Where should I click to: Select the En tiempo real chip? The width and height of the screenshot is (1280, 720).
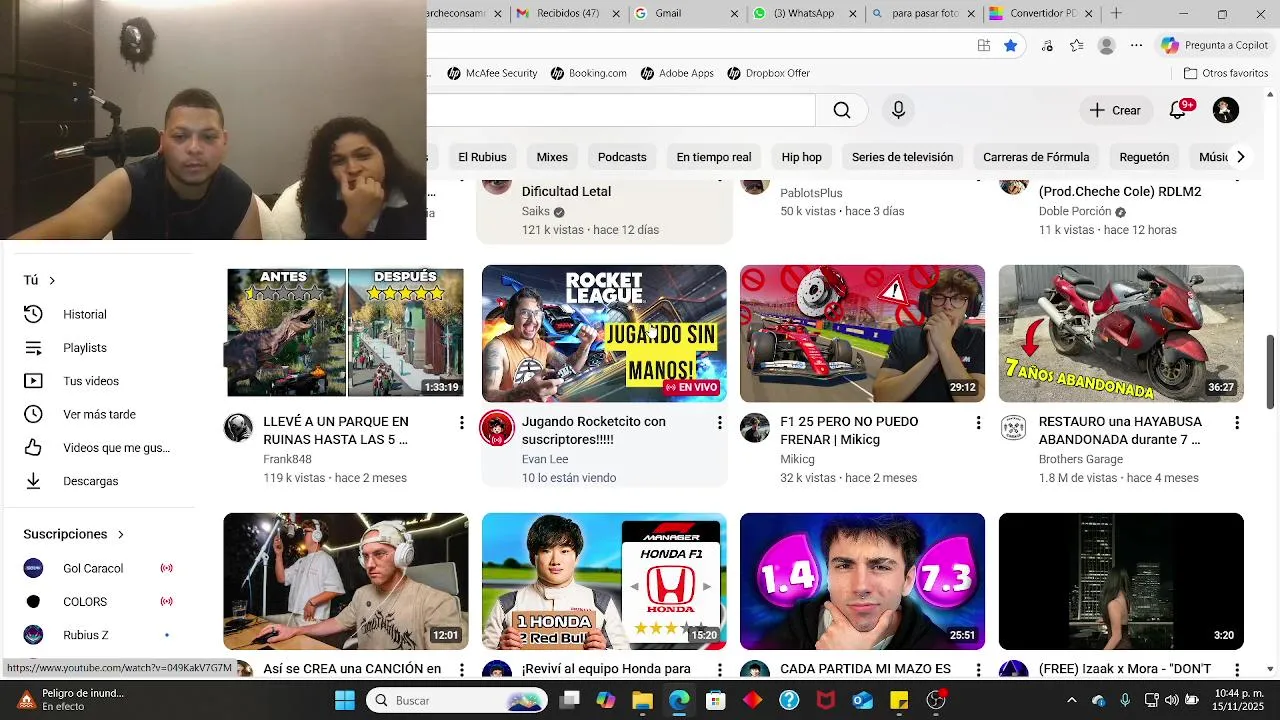[714, 157]
